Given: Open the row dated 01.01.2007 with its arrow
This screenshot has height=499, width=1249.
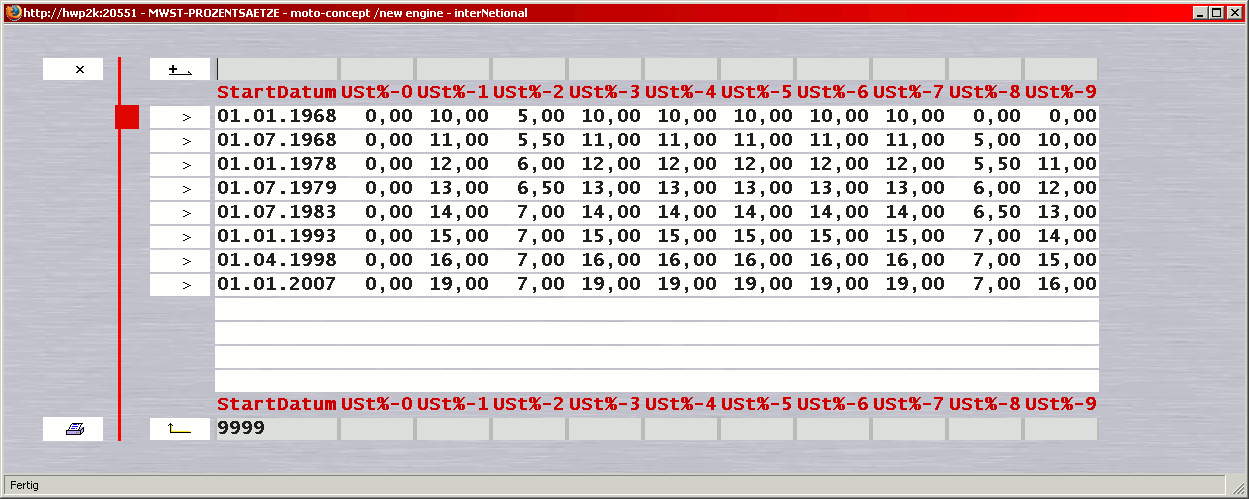Looking at the screenshot, I should [180, 285].
